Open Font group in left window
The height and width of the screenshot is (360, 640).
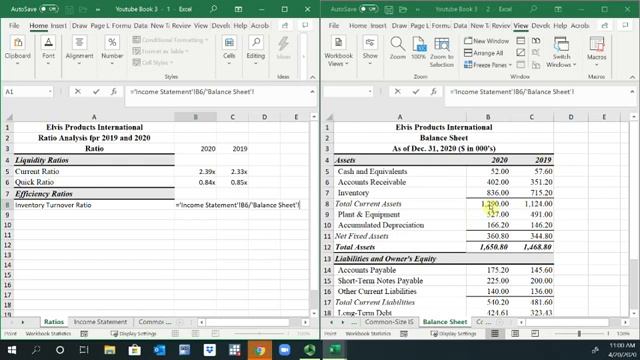click(48, 51)
